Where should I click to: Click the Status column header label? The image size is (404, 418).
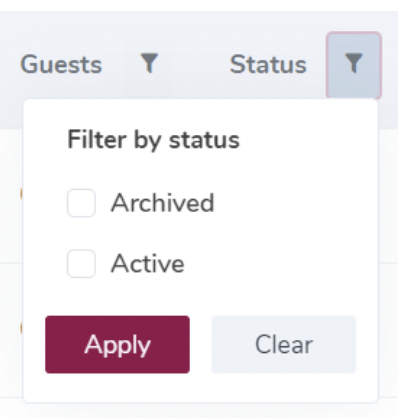[268, 64]
